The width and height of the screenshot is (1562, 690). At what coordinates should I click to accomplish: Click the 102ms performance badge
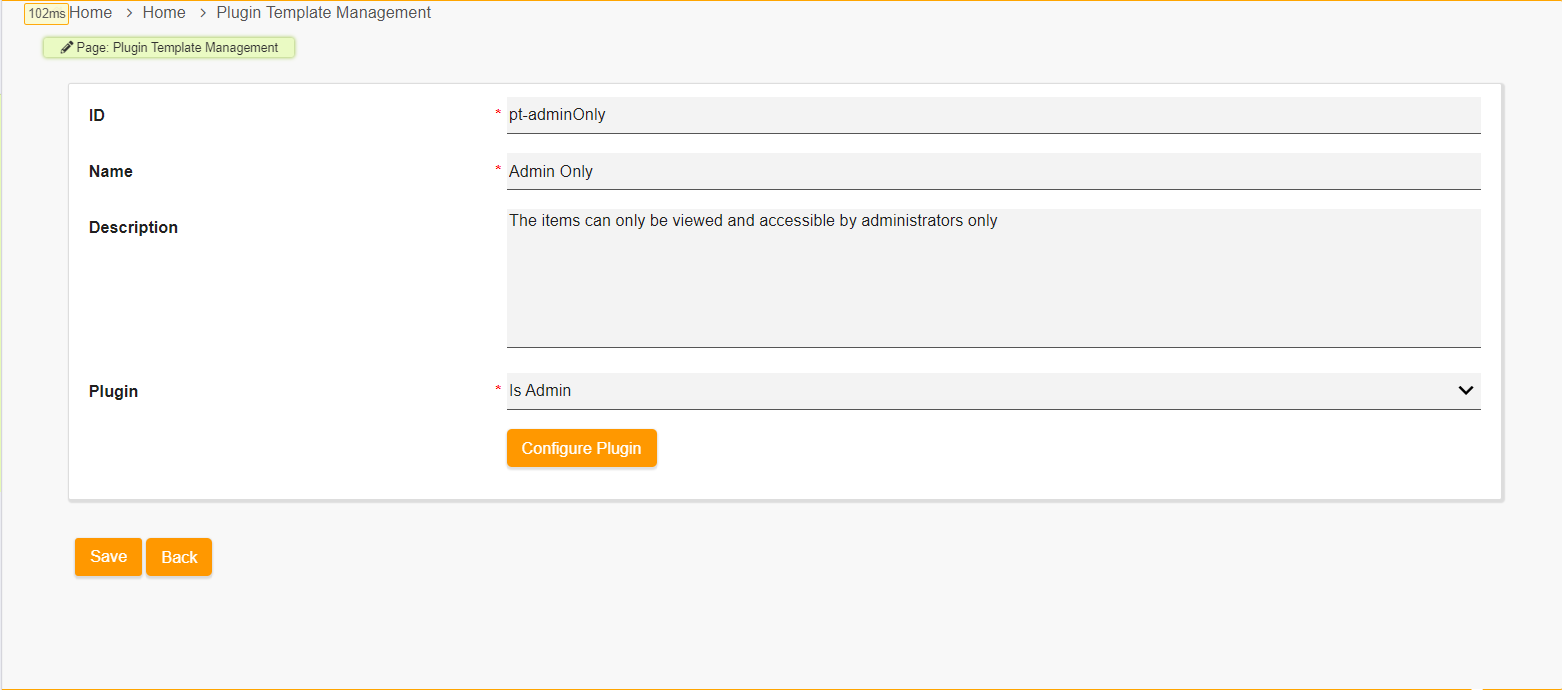point(46,14)
